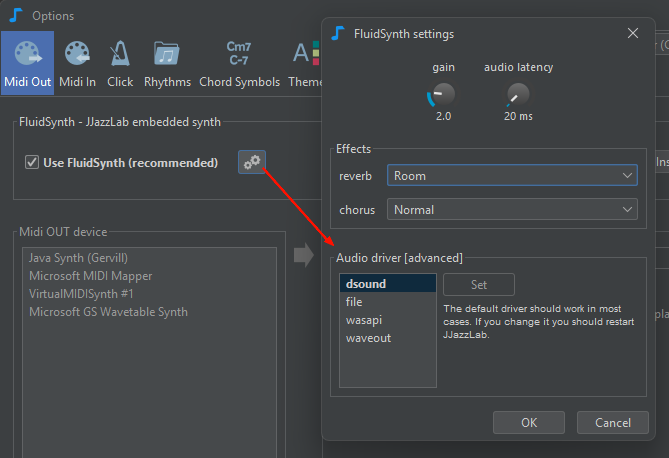Open the Midi Out options tab
The image size is (669, 458).
(x=27, y=62)
